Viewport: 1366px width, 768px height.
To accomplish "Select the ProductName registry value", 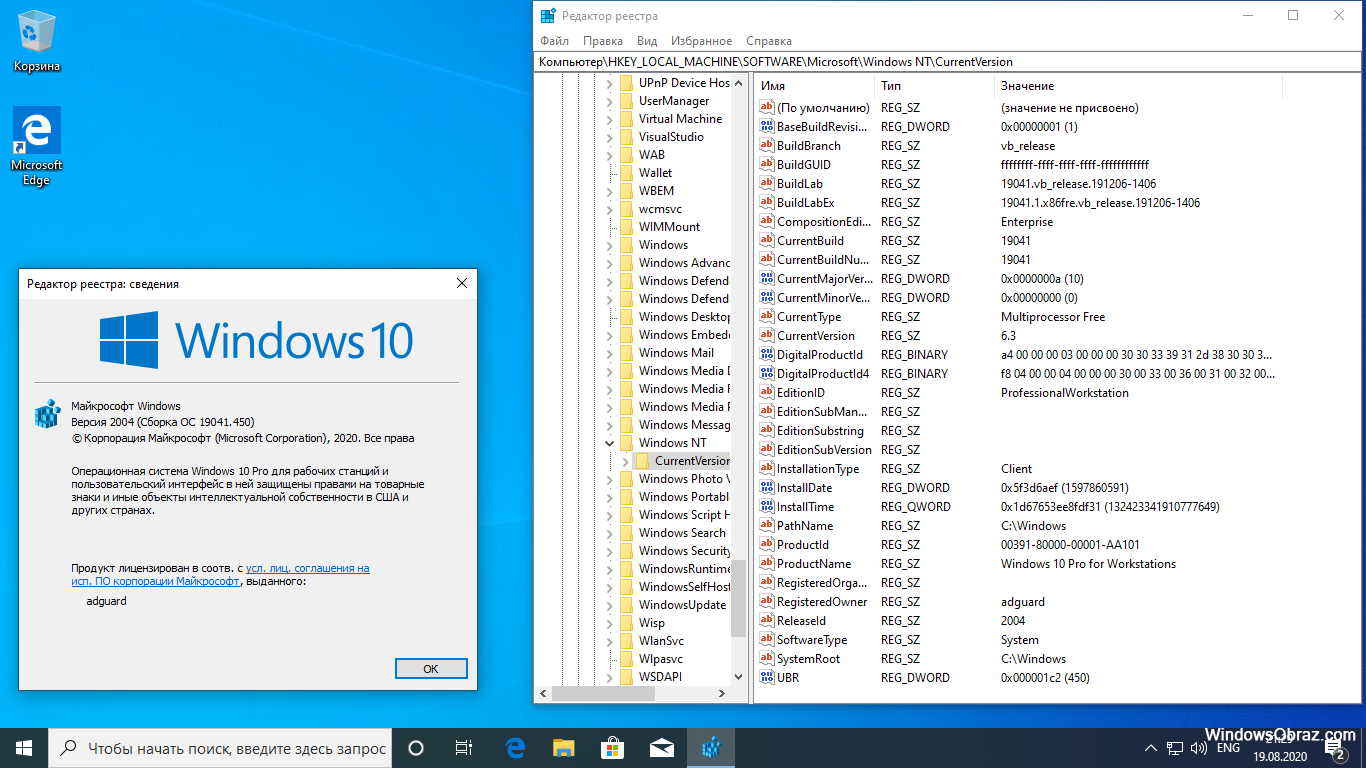I will 814,564.
